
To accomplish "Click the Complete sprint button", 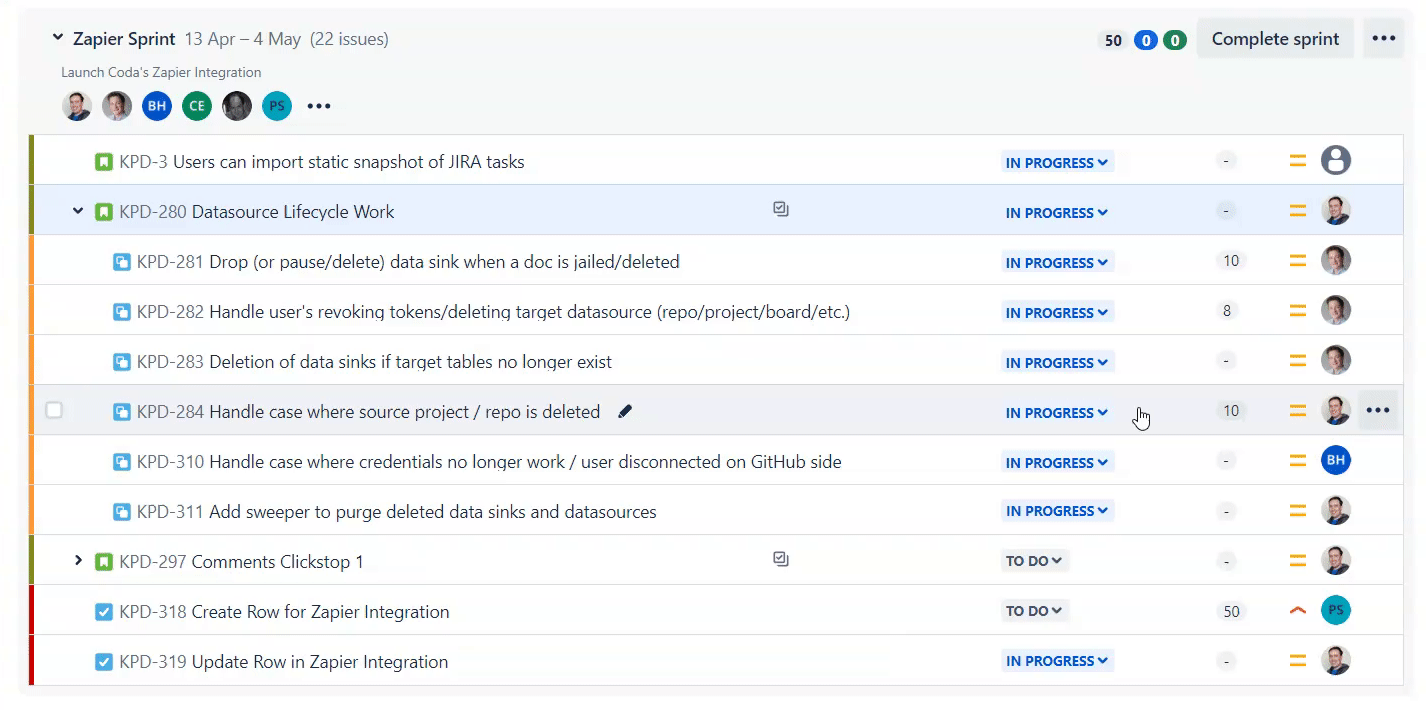I will pyautogui.click(x=1275, y=39).
